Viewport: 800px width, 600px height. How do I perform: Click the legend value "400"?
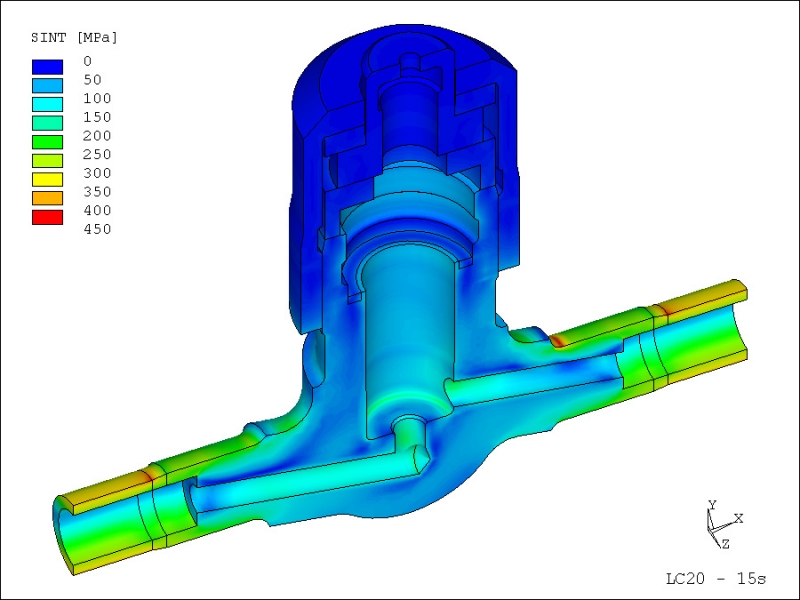click(x=97, y=211)
